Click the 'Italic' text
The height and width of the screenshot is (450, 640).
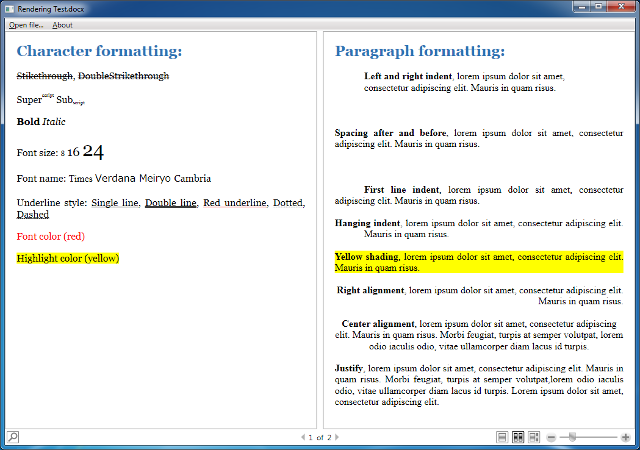point(54,122)
